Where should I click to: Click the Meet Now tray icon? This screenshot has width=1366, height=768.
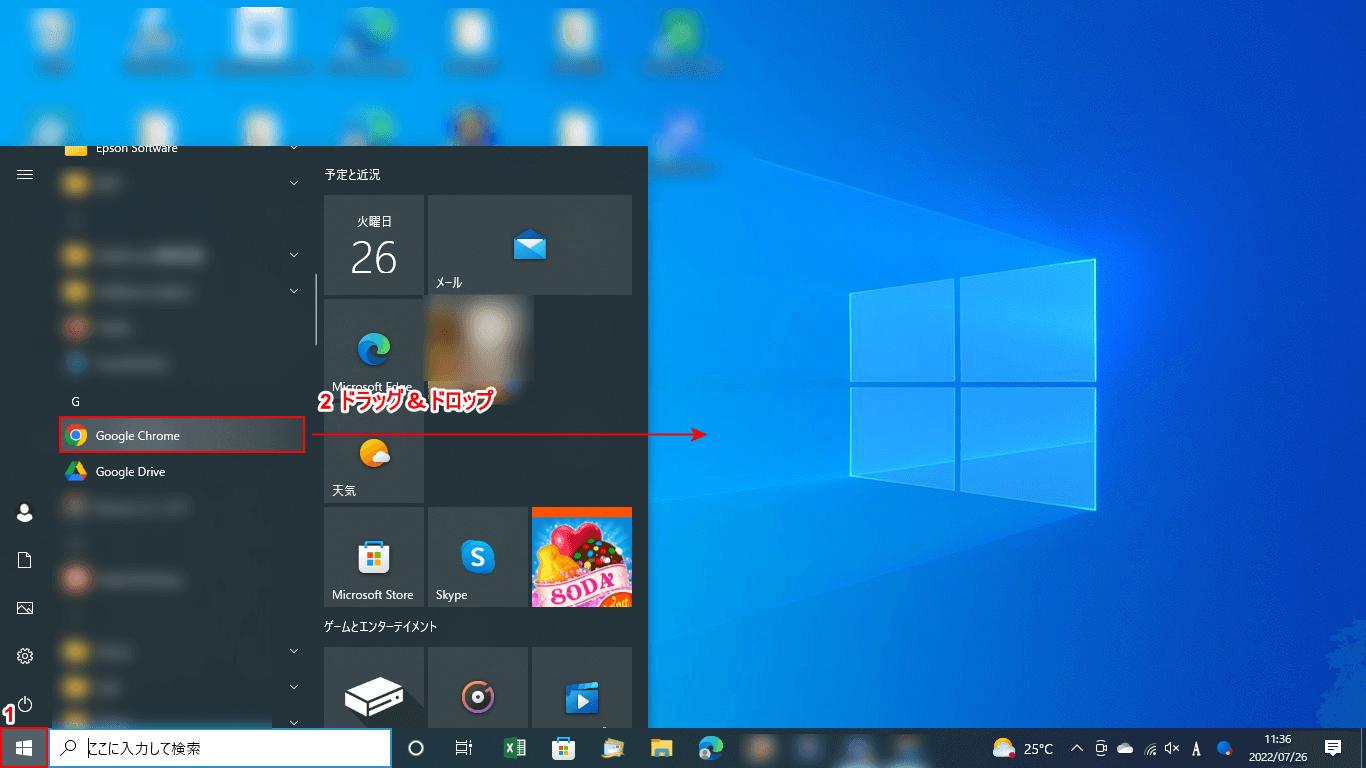pos(1101,748)
